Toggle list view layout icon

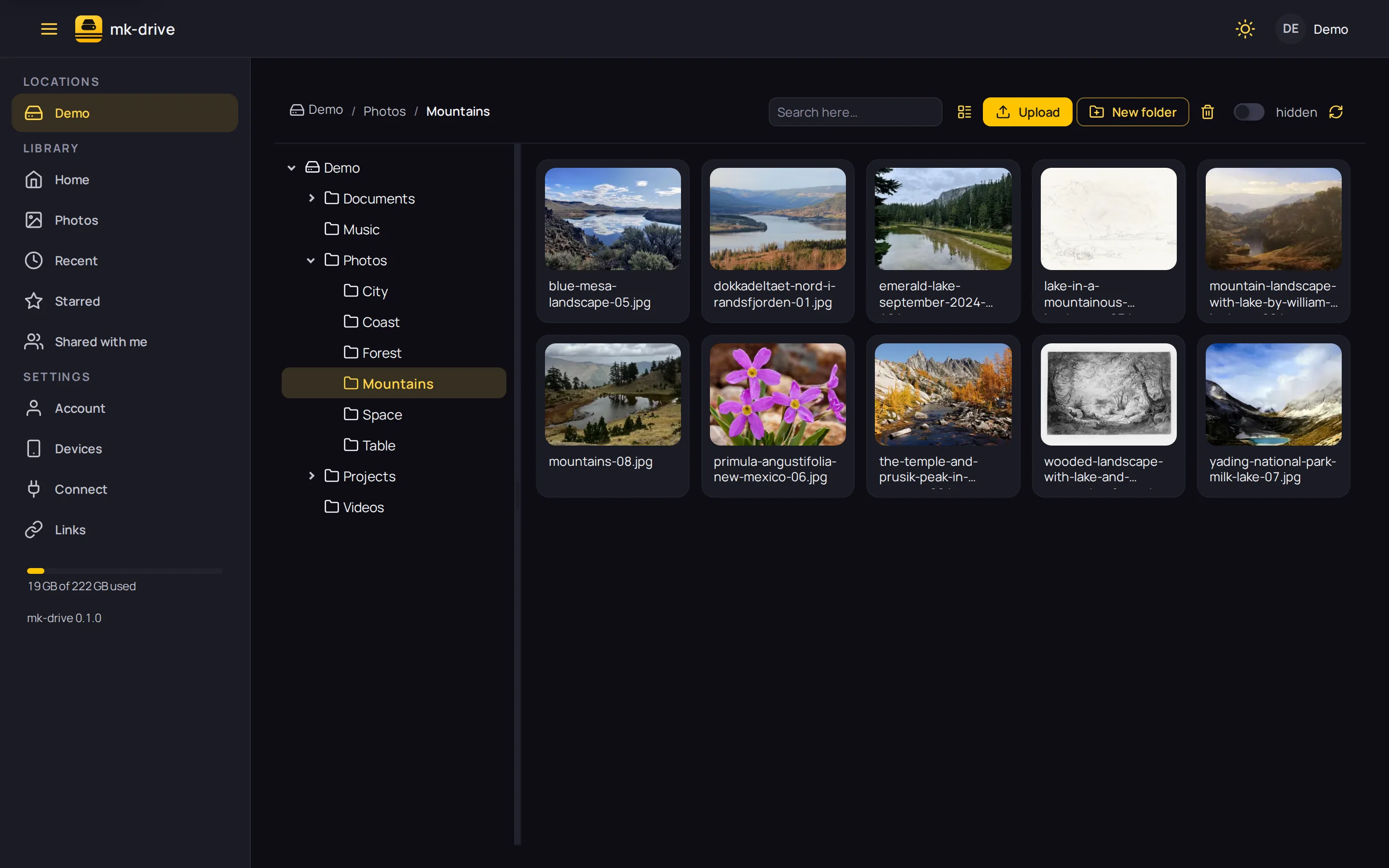tap(964, 112)
